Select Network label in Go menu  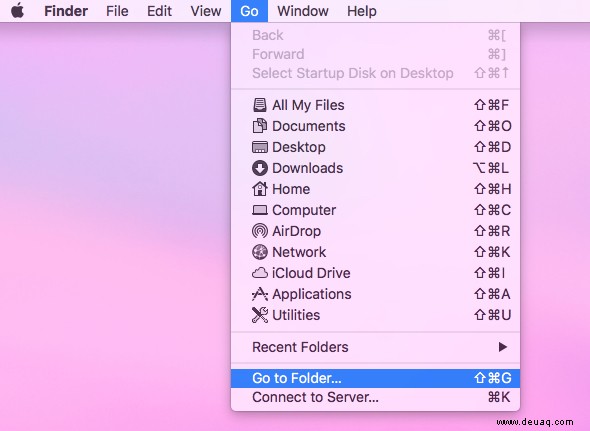tap(299, 252)
